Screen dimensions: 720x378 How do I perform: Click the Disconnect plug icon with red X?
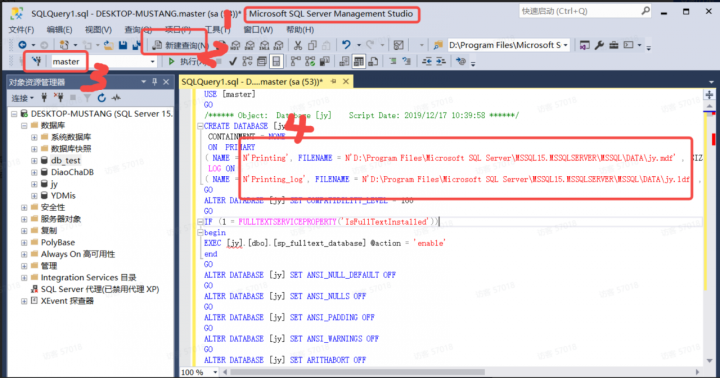(x=58, y=97)
